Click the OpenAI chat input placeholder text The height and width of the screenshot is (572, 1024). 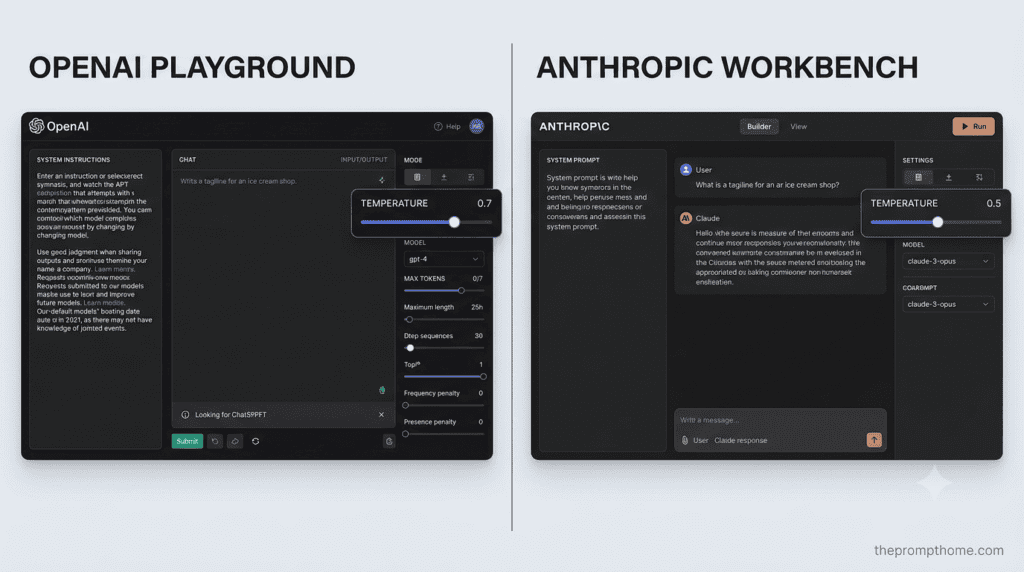click(x=238, y=181)
